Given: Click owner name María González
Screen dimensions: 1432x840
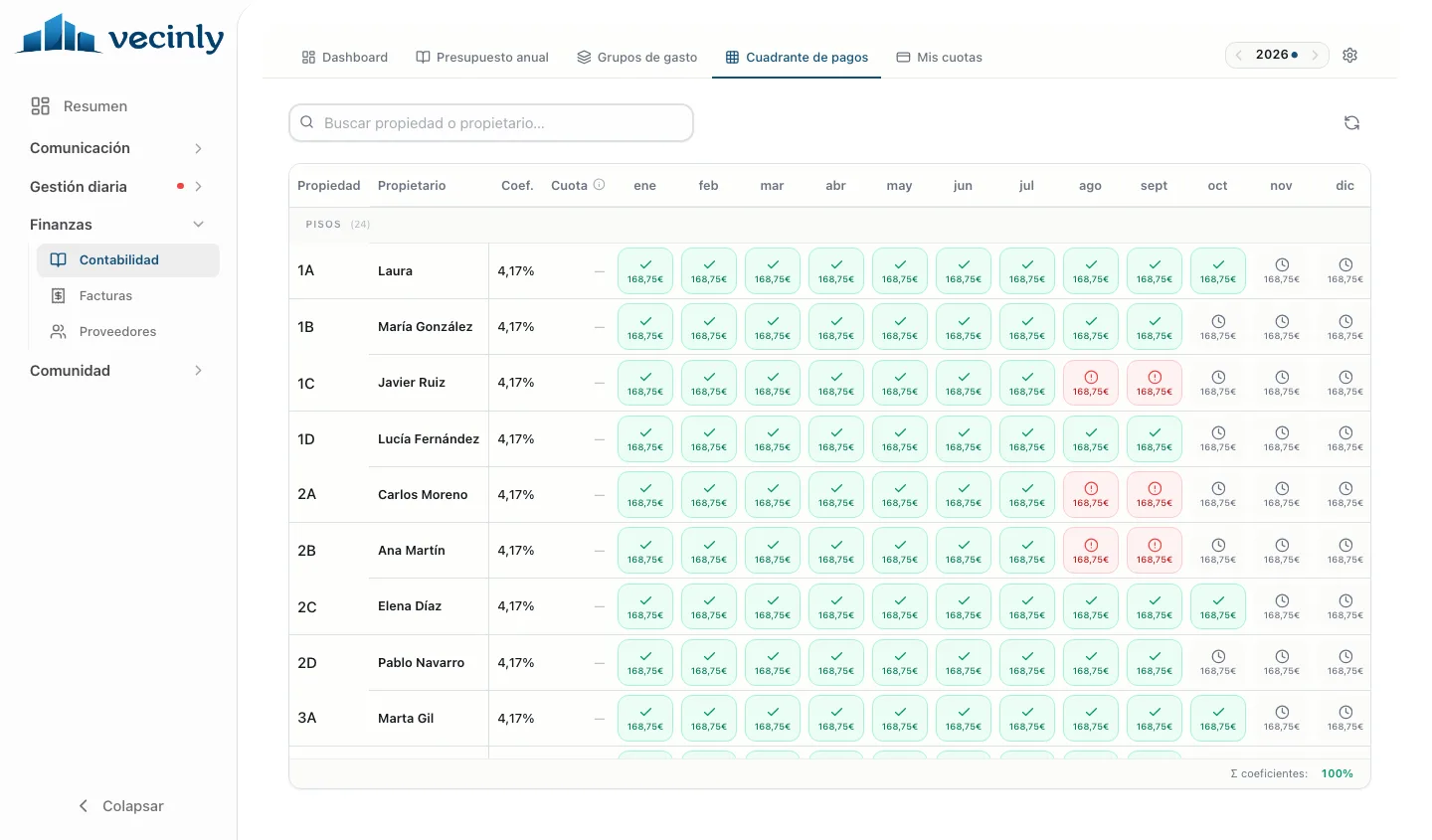Looking at the screenshot, I should click(426, 327).
